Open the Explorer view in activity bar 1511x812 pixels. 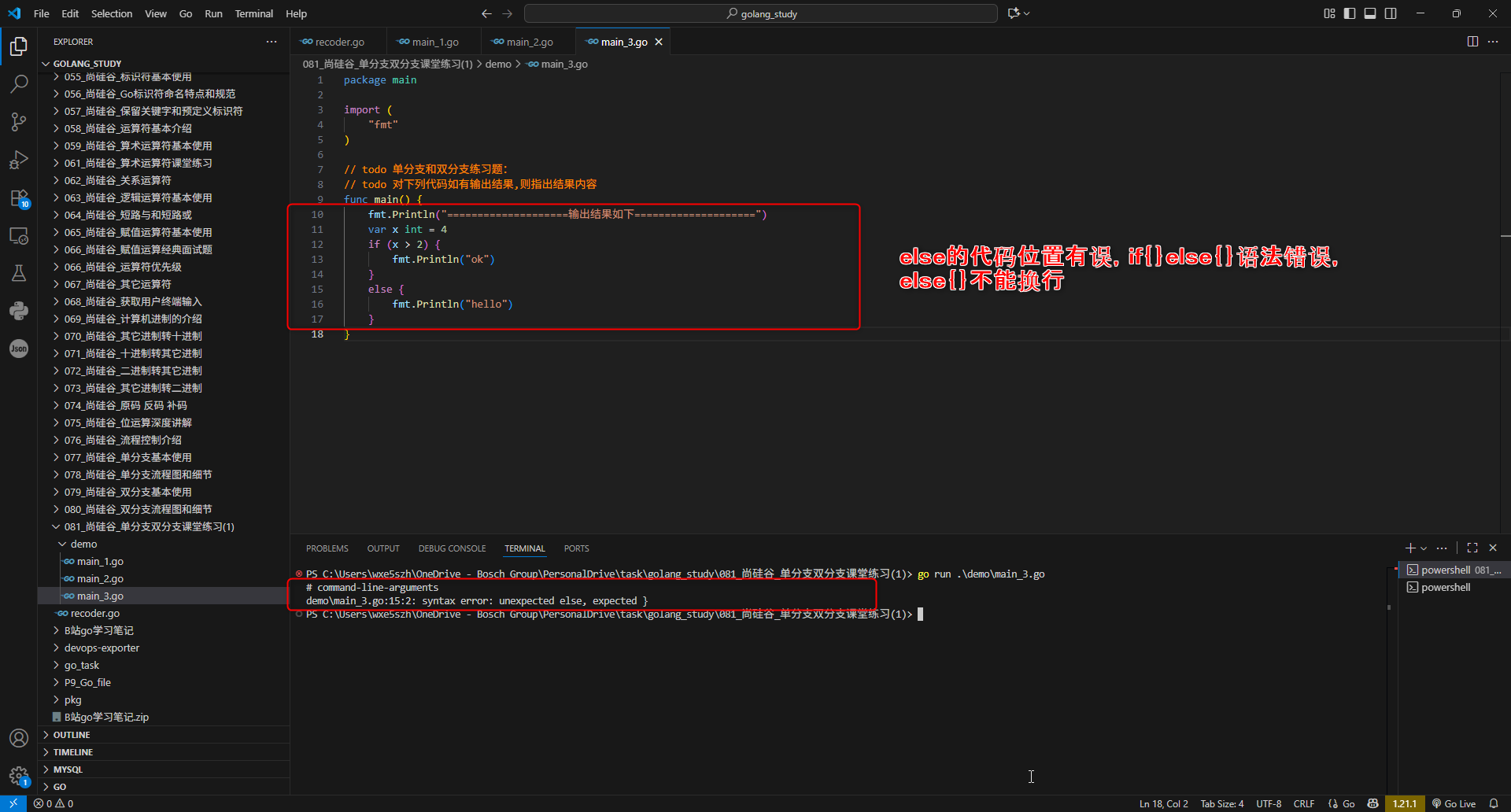pyautogui.click(x=19, y=47)
